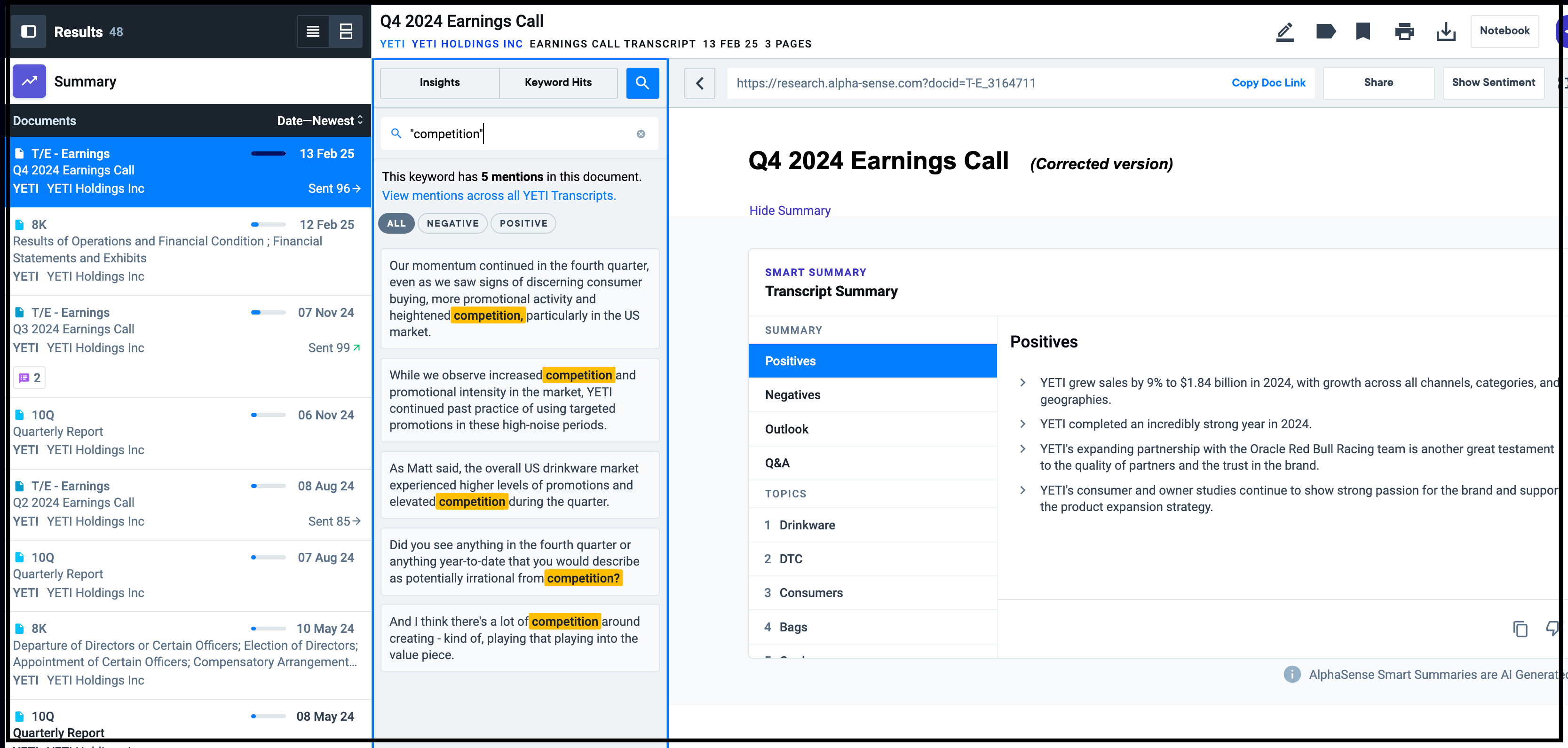Viewport: 1568px width, 748px height.
Task: Click relevance bar on 07 Nov 24 result
Action: coord(269,312)
